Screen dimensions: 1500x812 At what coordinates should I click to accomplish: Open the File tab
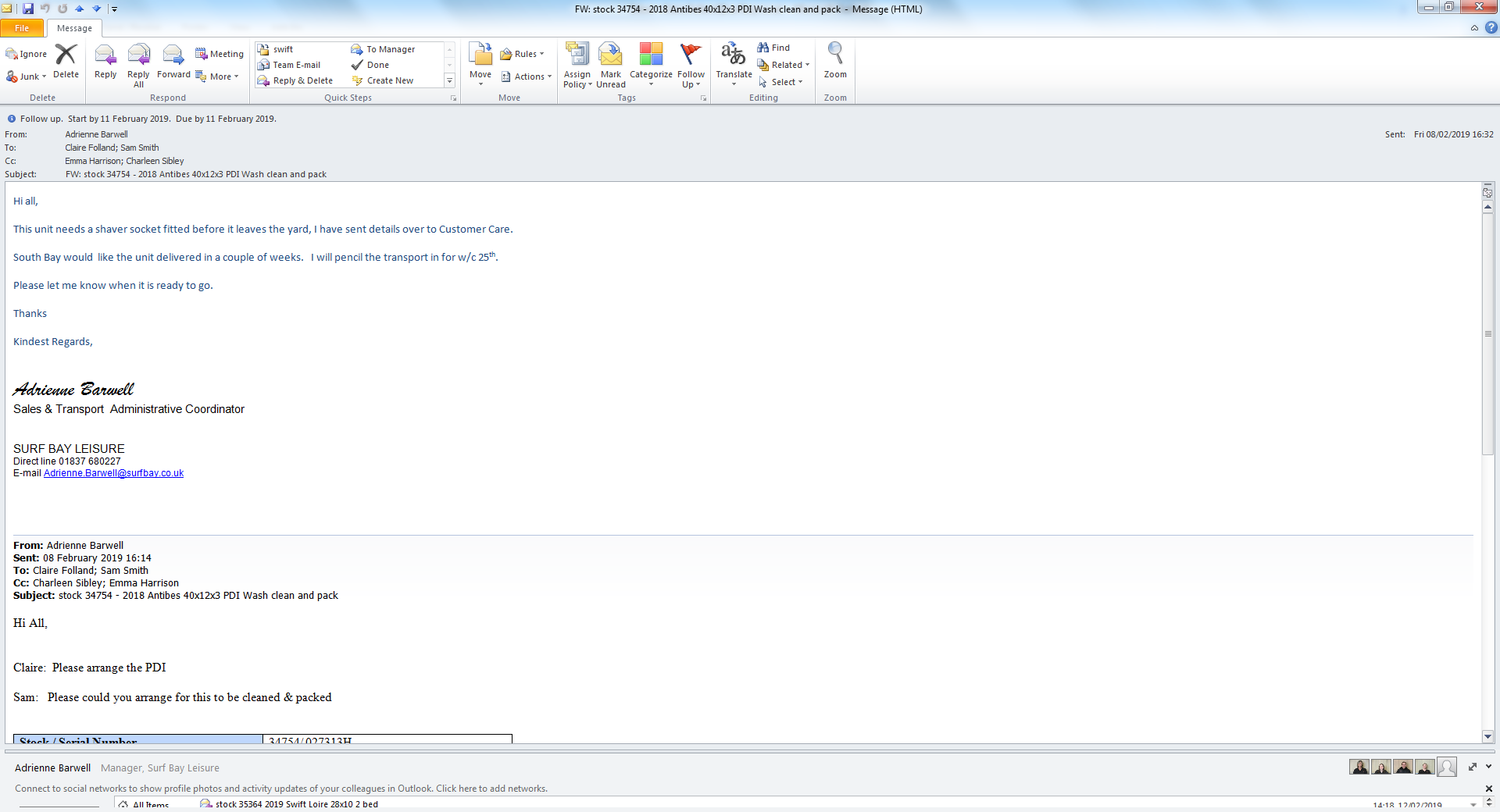[x=22, y=28]
